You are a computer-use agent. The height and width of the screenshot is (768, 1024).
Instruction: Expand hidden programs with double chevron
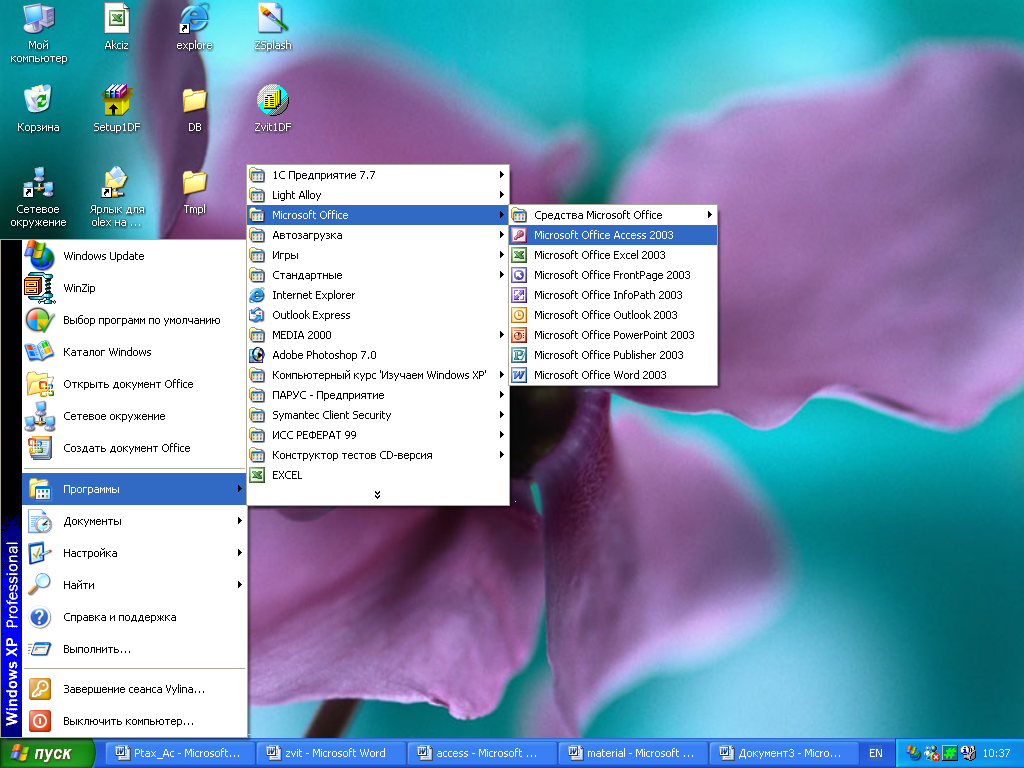coord(377,495)
